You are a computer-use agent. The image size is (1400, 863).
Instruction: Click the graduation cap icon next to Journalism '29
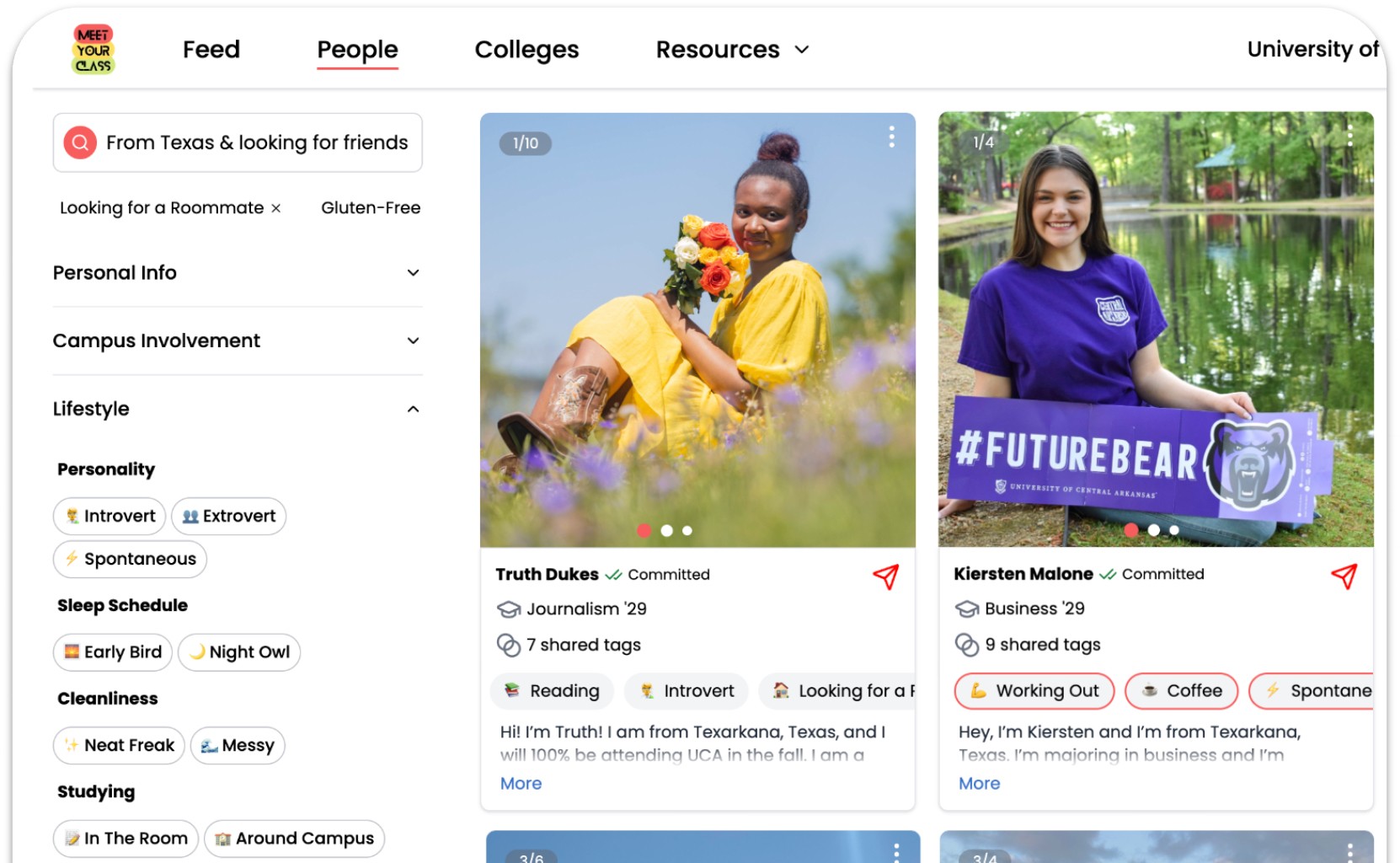[x=509, y=609]
